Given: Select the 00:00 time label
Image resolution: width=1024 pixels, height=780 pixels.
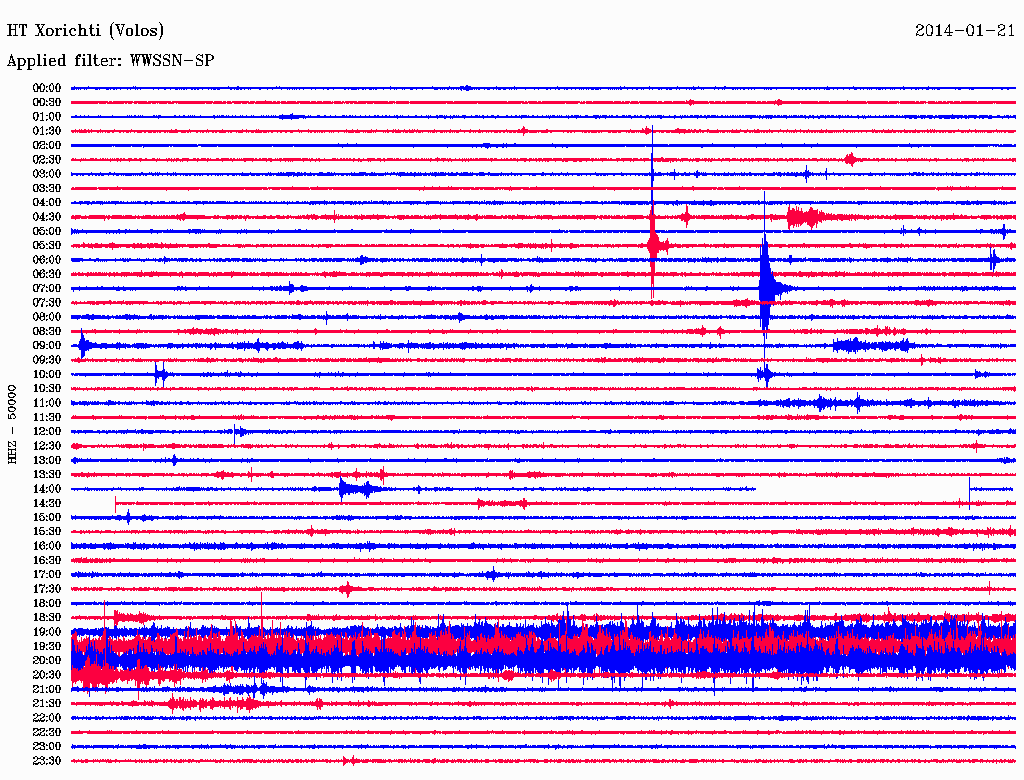Looking at the screenshot, I should click(47, 88).
